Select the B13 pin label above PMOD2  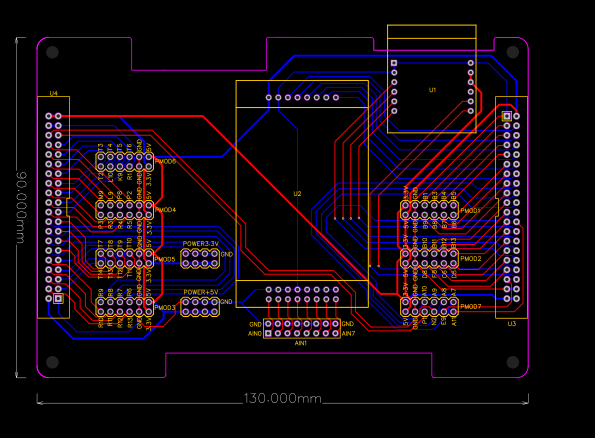(453, 242)
